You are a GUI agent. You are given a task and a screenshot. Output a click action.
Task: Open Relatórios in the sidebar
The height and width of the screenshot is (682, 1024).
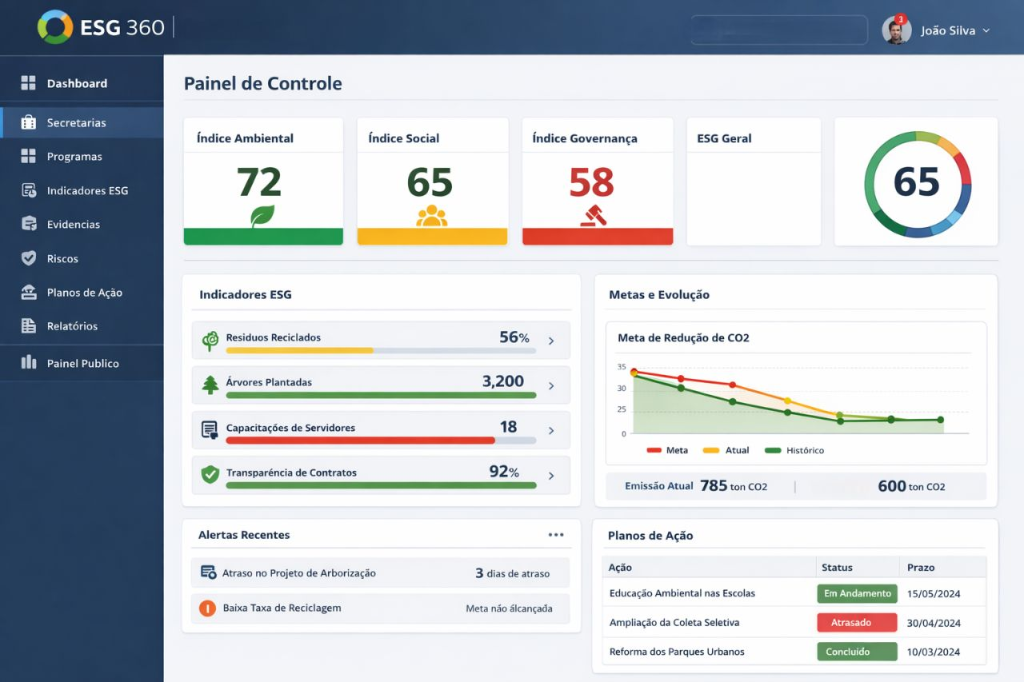[x=82, y=326]
